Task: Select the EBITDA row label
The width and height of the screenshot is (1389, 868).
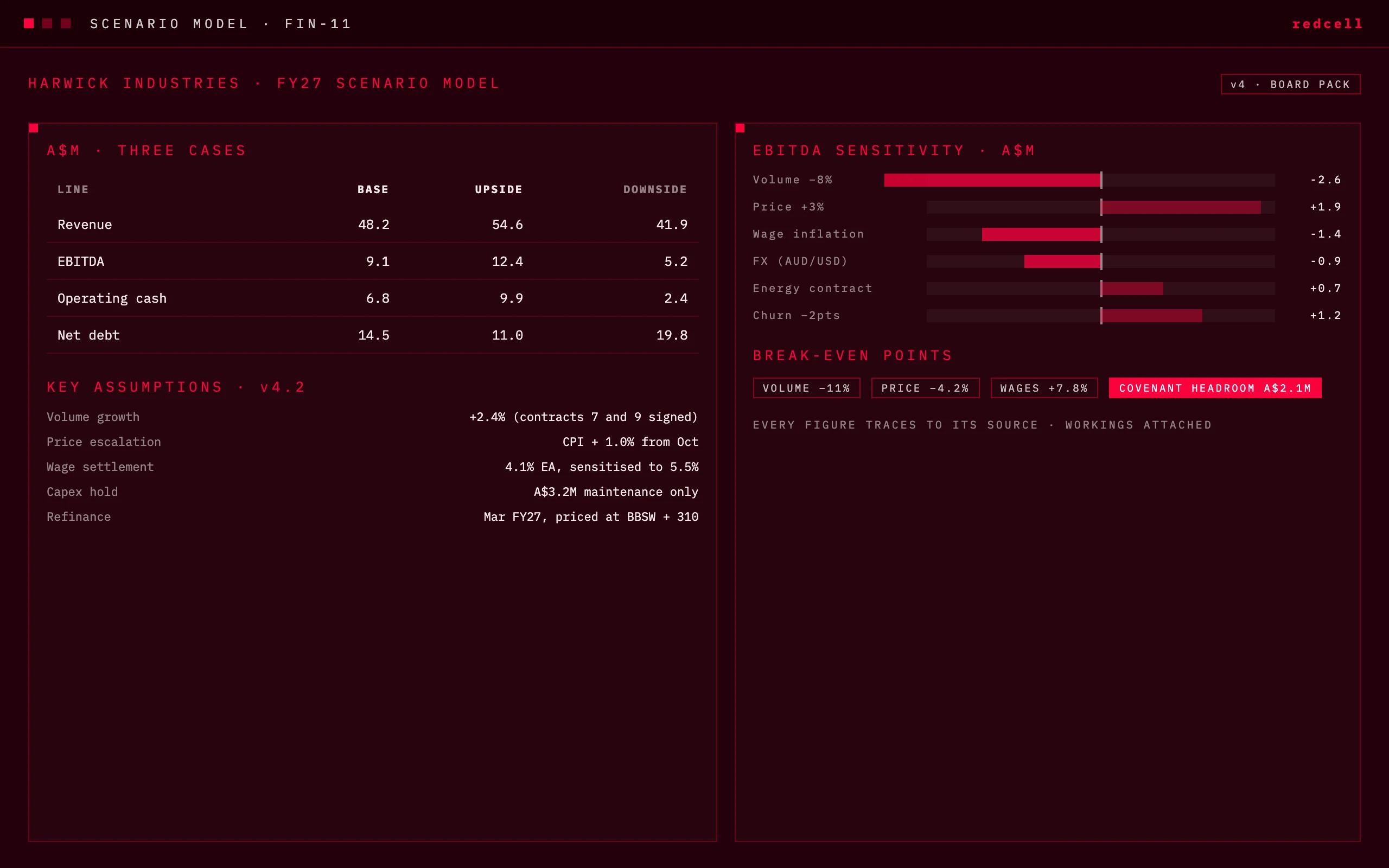Action: [x=81, y=261]
